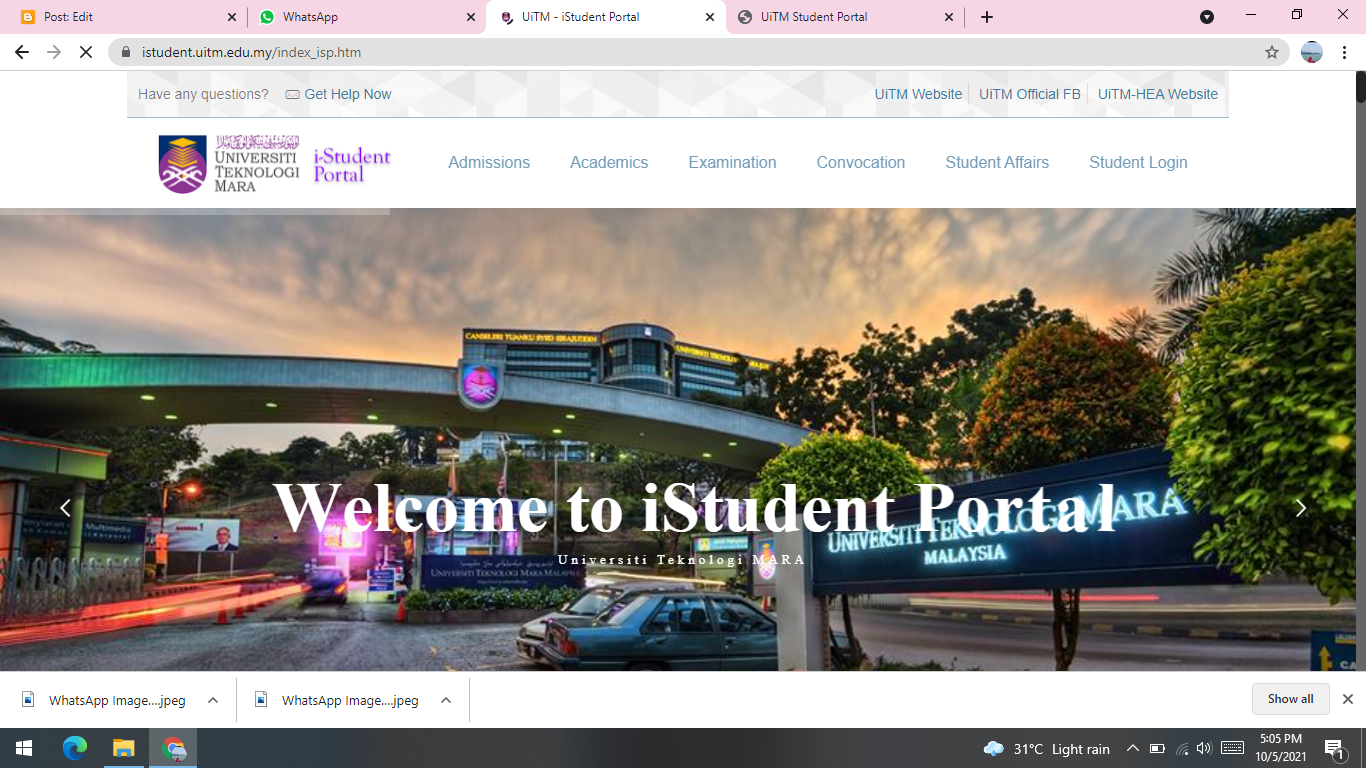Click the browser forward arrow
Viewport: 1366px width, 768px height.
pyautogui.click(x=54, y=52)
